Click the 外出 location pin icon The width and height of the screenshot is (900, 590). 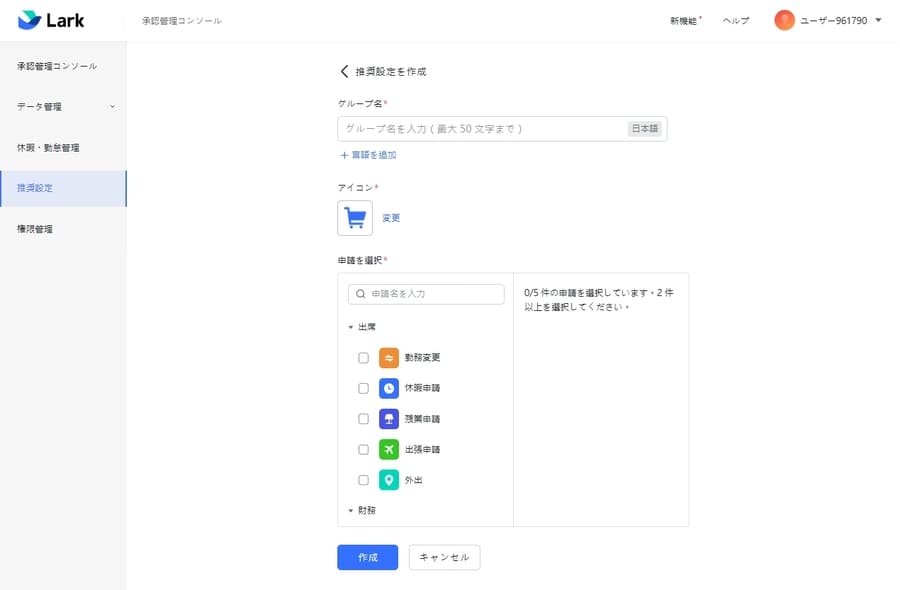pos(388,480)
